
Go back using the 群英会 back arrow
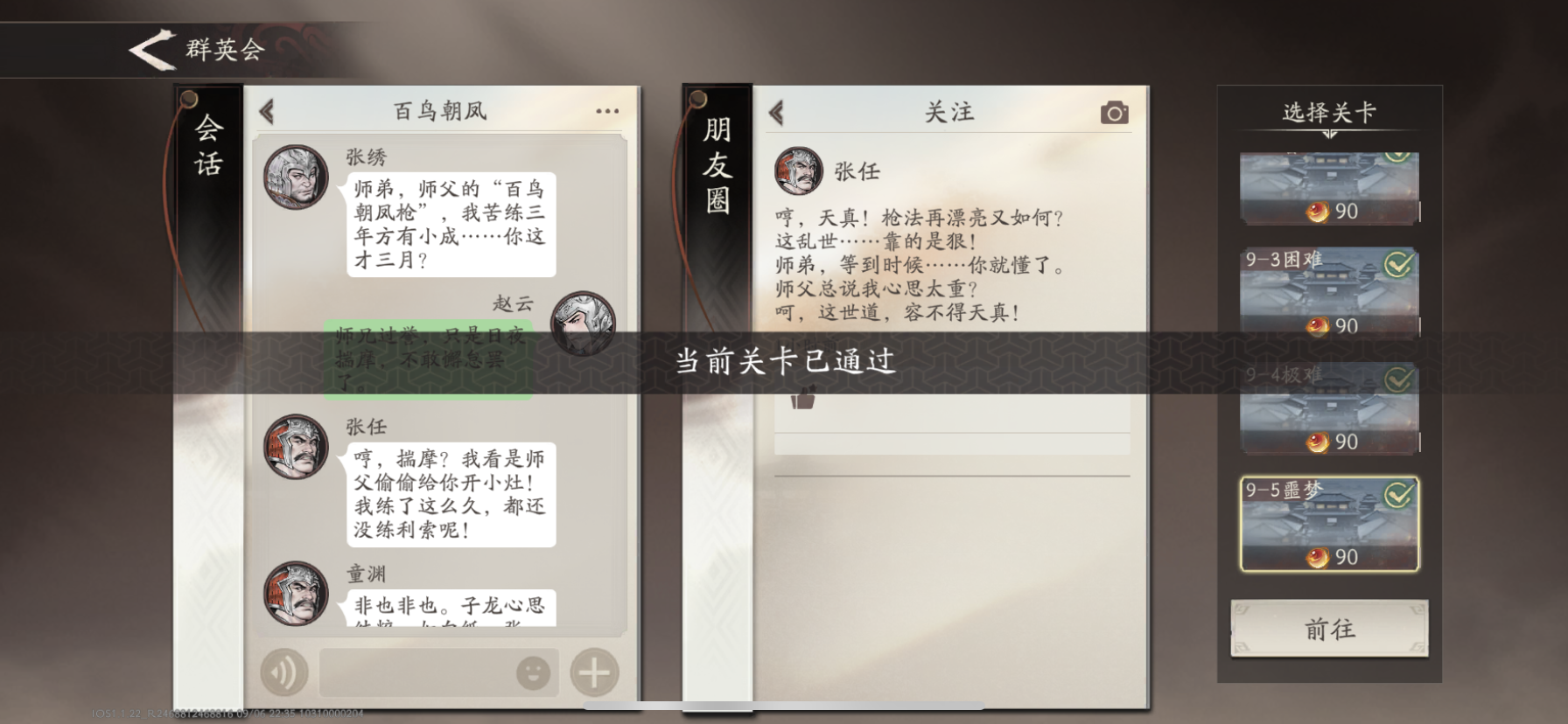coord(151,49)
